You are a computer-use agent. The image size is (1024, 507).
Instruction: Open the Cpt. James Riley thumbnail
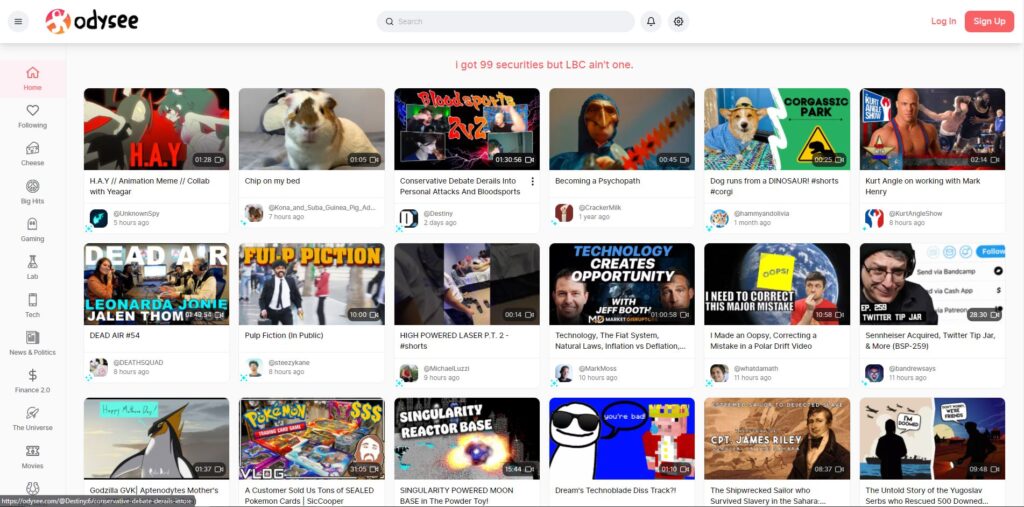(x=777, y=438)
